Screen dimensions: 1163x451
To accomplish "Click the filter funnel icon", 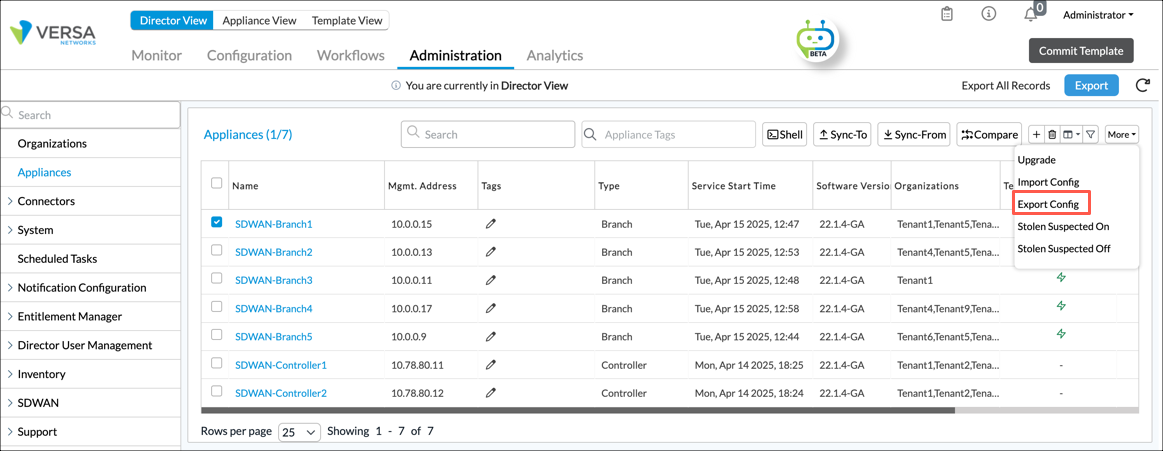I will [x=1090, y=134].
